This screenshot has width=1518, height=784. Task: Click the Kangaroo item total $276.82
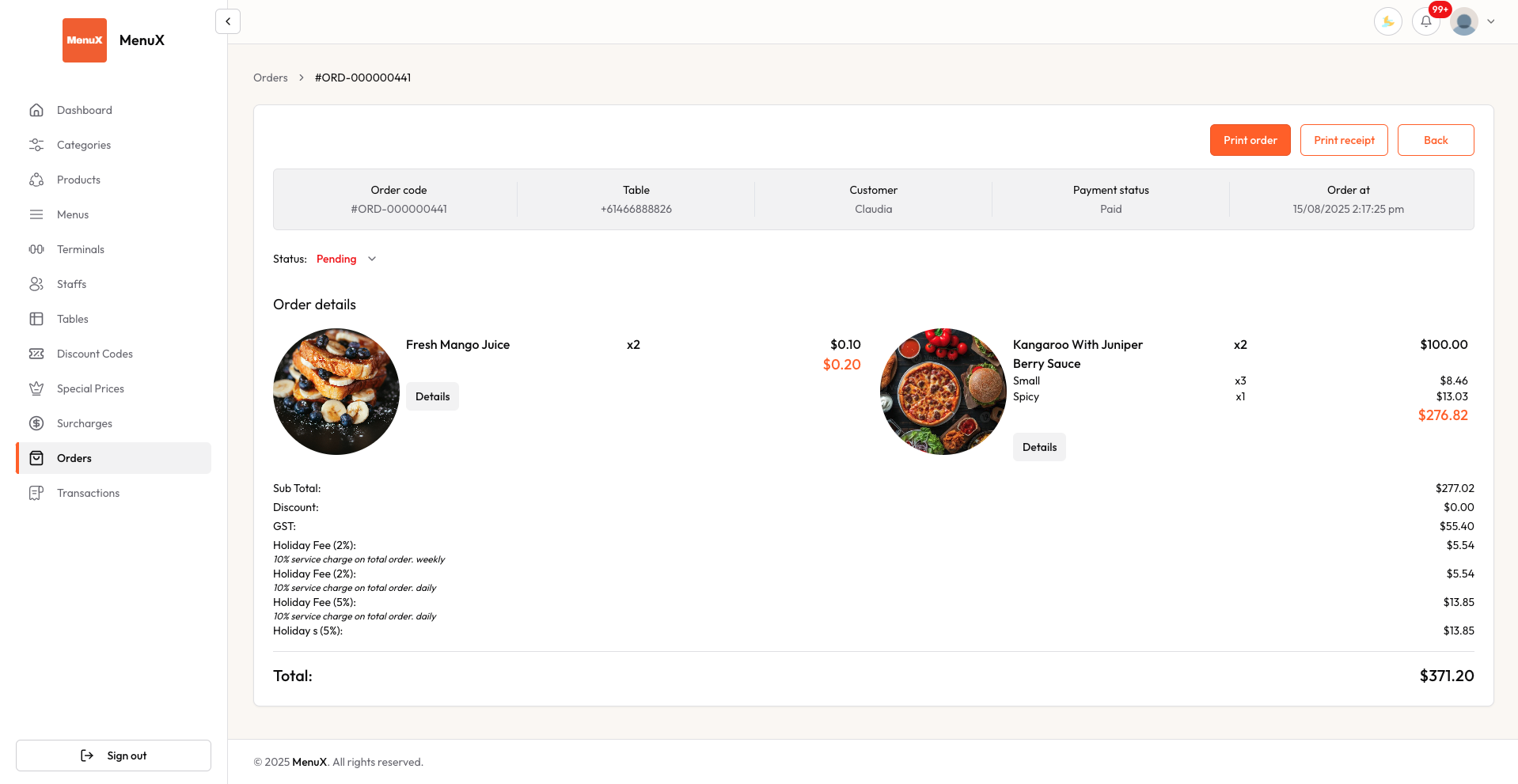(1443, 415)
